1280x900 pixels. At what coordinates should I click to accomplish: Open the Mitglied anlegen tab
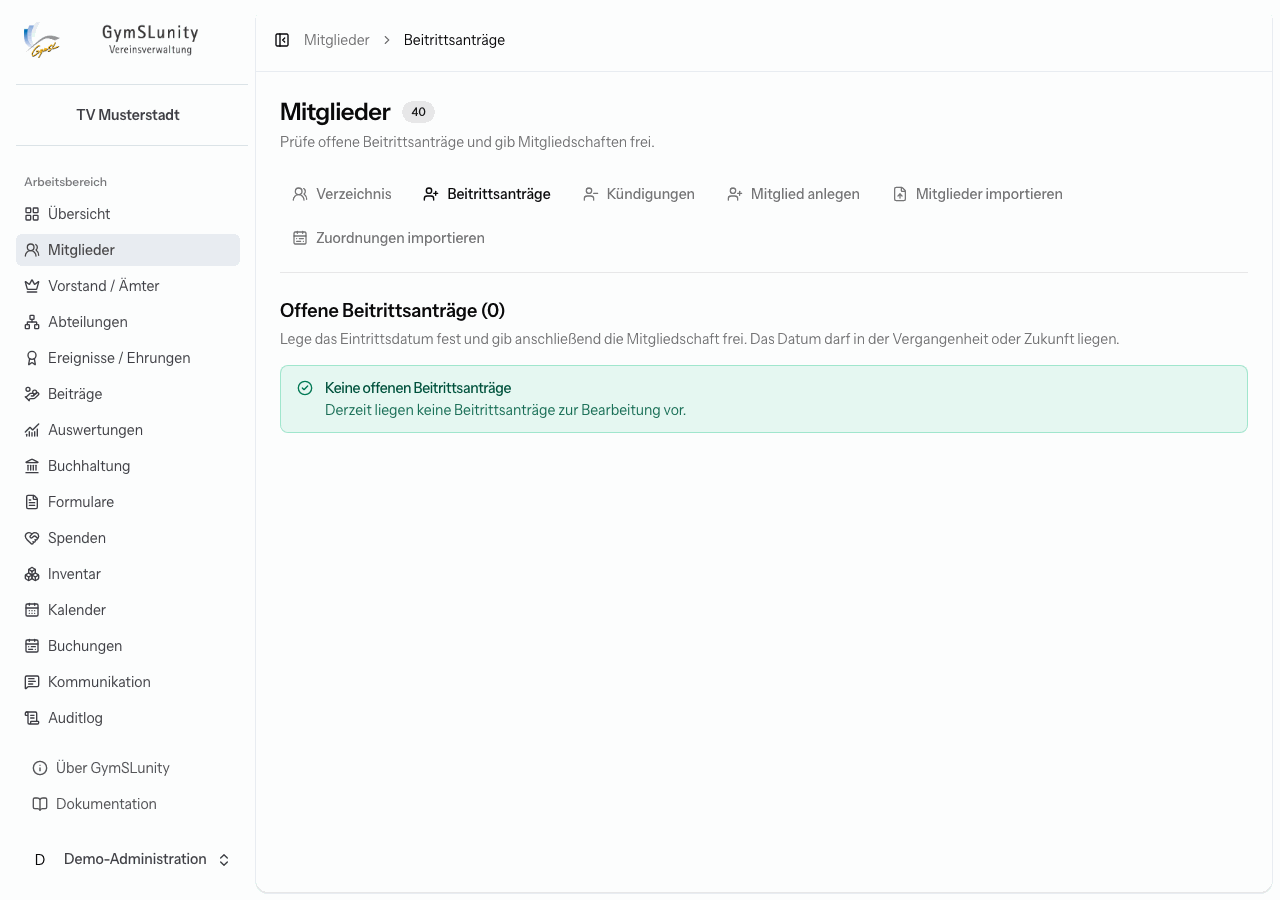[x=793, y=194]
